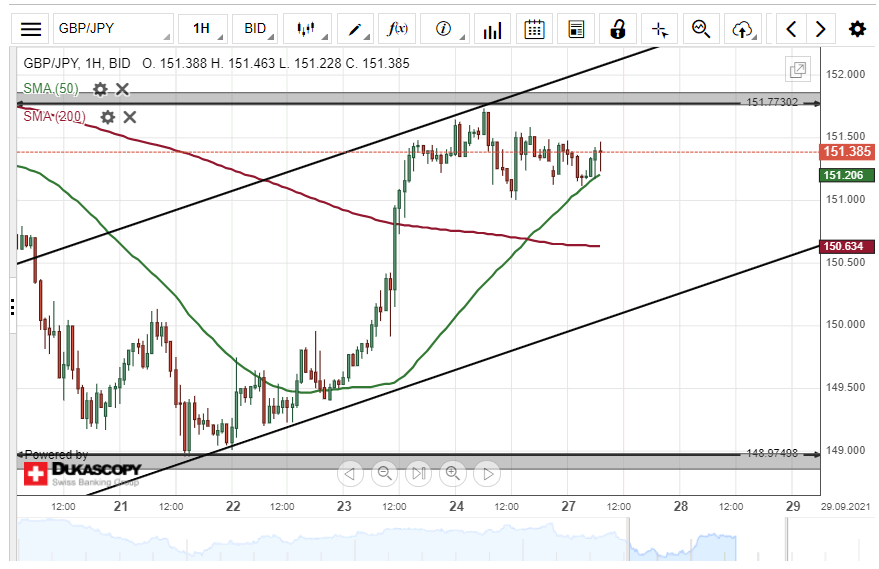Open SMA (200) indicator settings gear
879x569 pixels.
(108, 117)
